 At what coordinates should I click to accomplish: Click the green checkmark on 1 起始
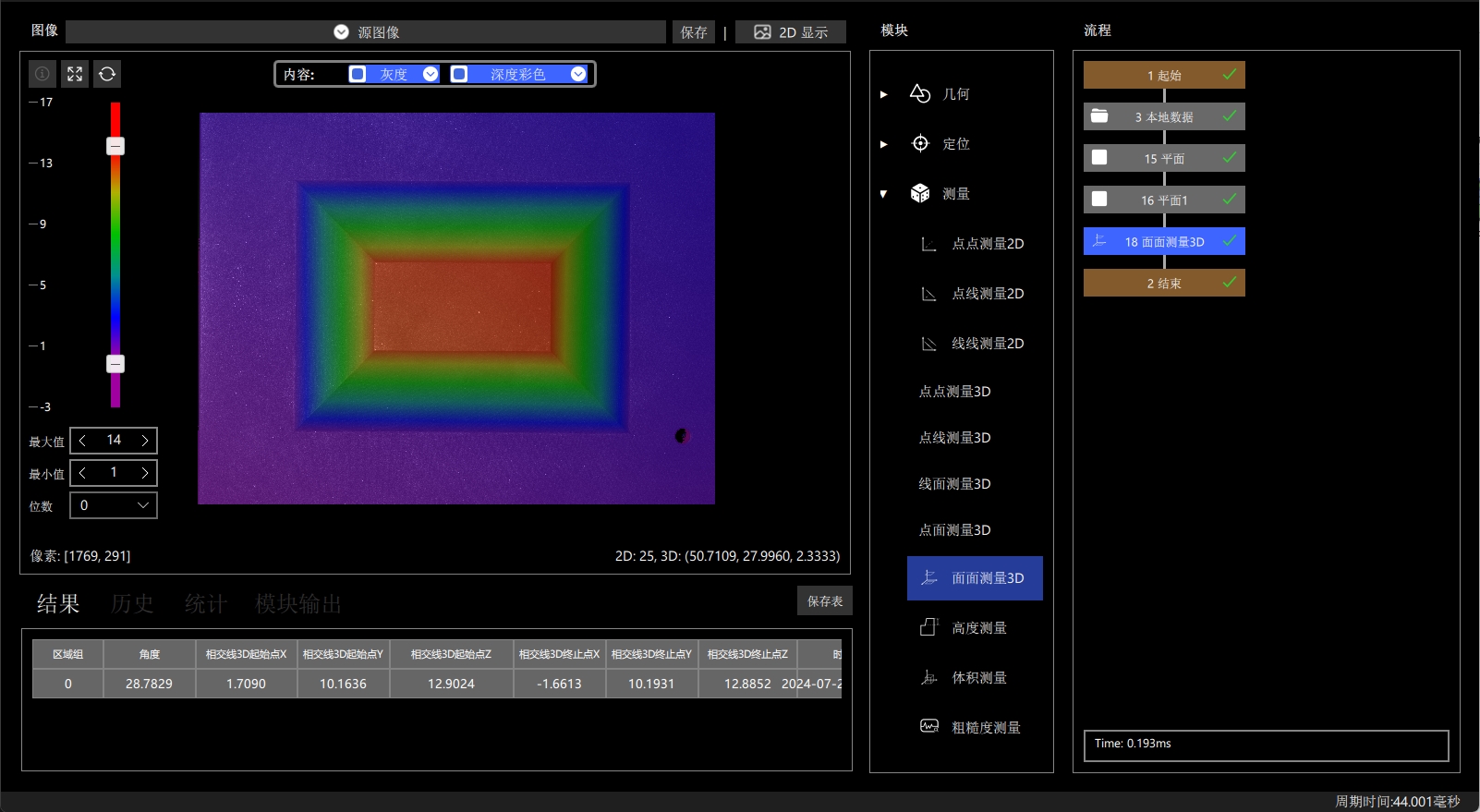pyautogui.click(x=1230, y=74)
